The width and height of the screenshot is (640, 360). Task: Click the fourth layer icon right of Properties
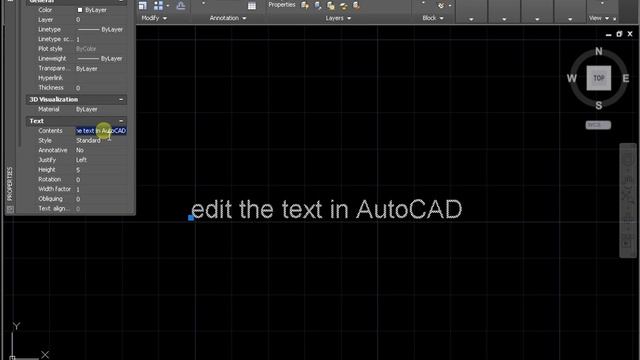click(344, 5)
